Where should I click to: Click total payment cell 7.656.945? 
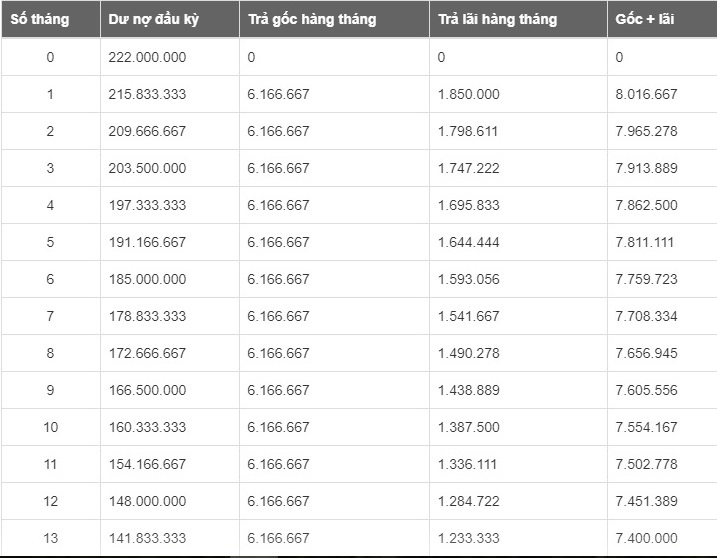click(646, 353)
